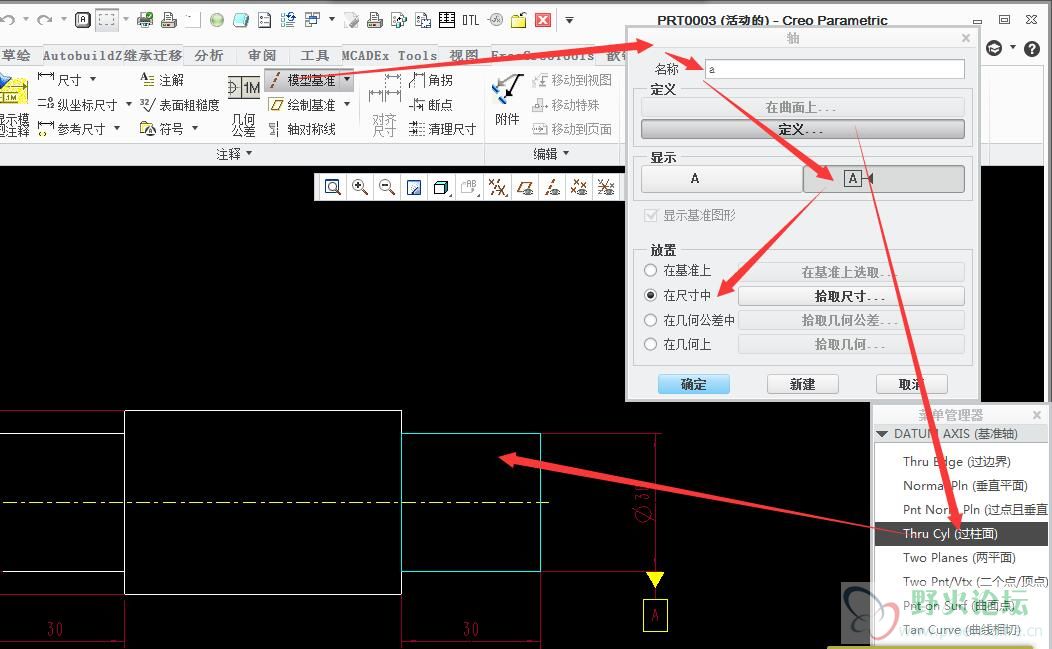Click the 新建 new button
1052x649 pixels.
coord(802,384)
